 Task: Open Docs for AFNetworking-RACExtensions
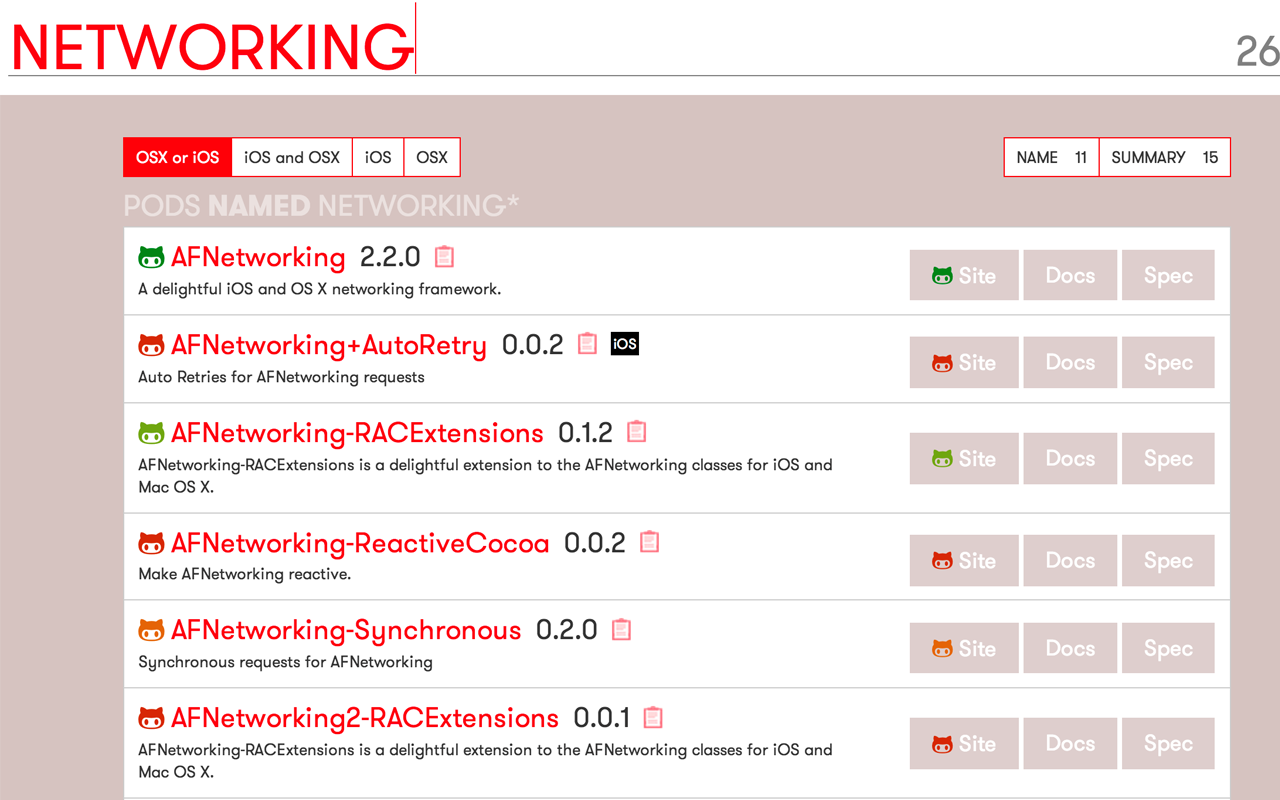point(1070,458)
